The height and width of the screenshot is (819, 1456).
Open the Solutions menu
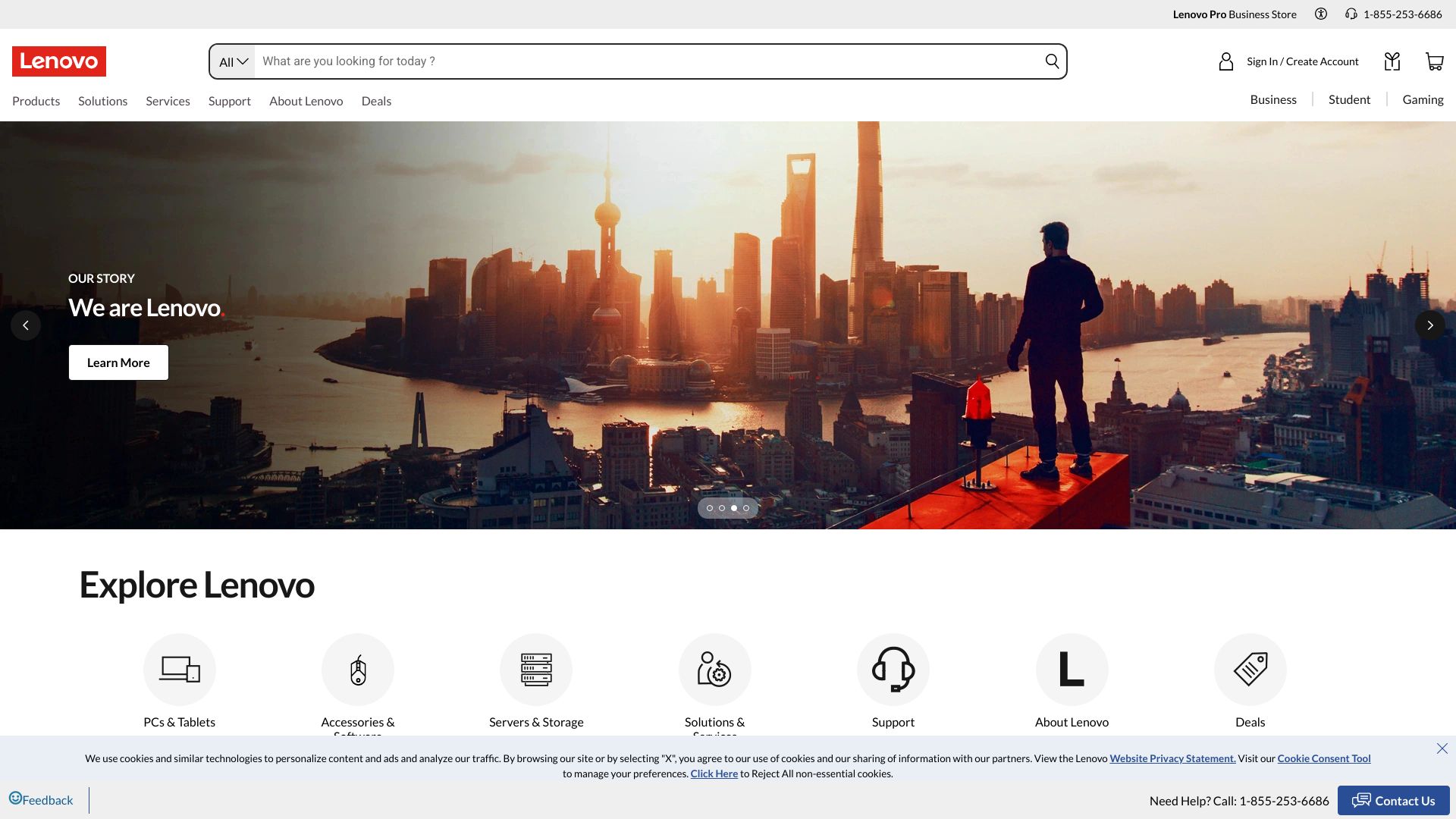[102, 101]
